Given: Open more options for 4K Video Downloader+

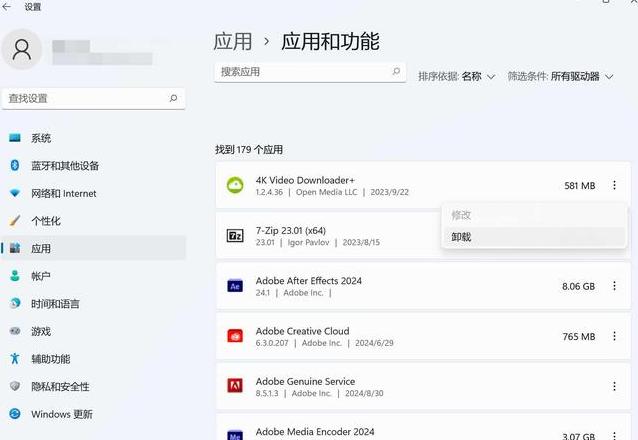Looking at the screenshot, I should [614, 185].
